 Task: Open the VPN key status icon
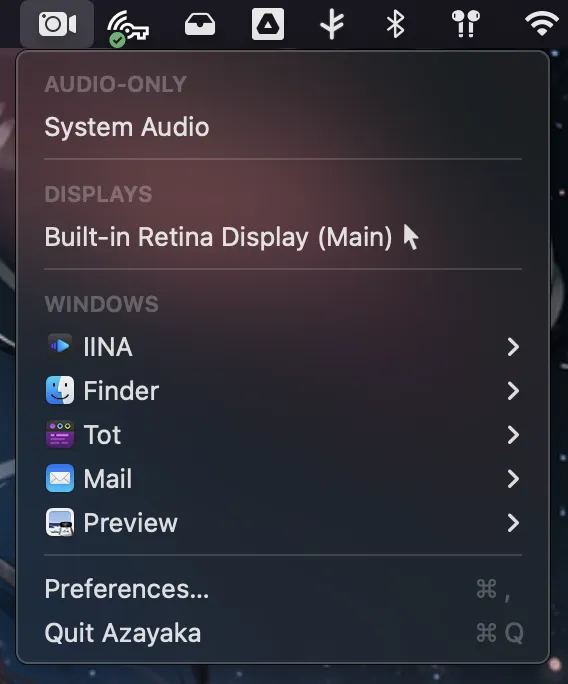(128, 27)
